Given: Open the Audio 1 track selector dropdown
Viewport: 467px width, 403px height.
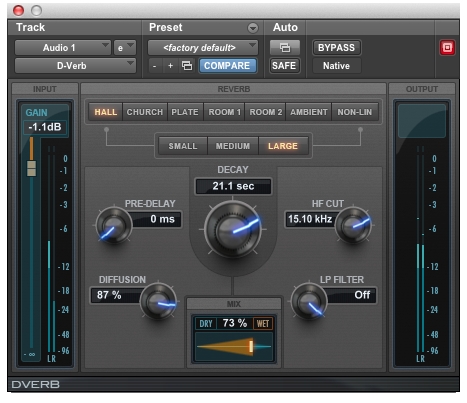Looking at the screenshot, I should click(62, 48).
